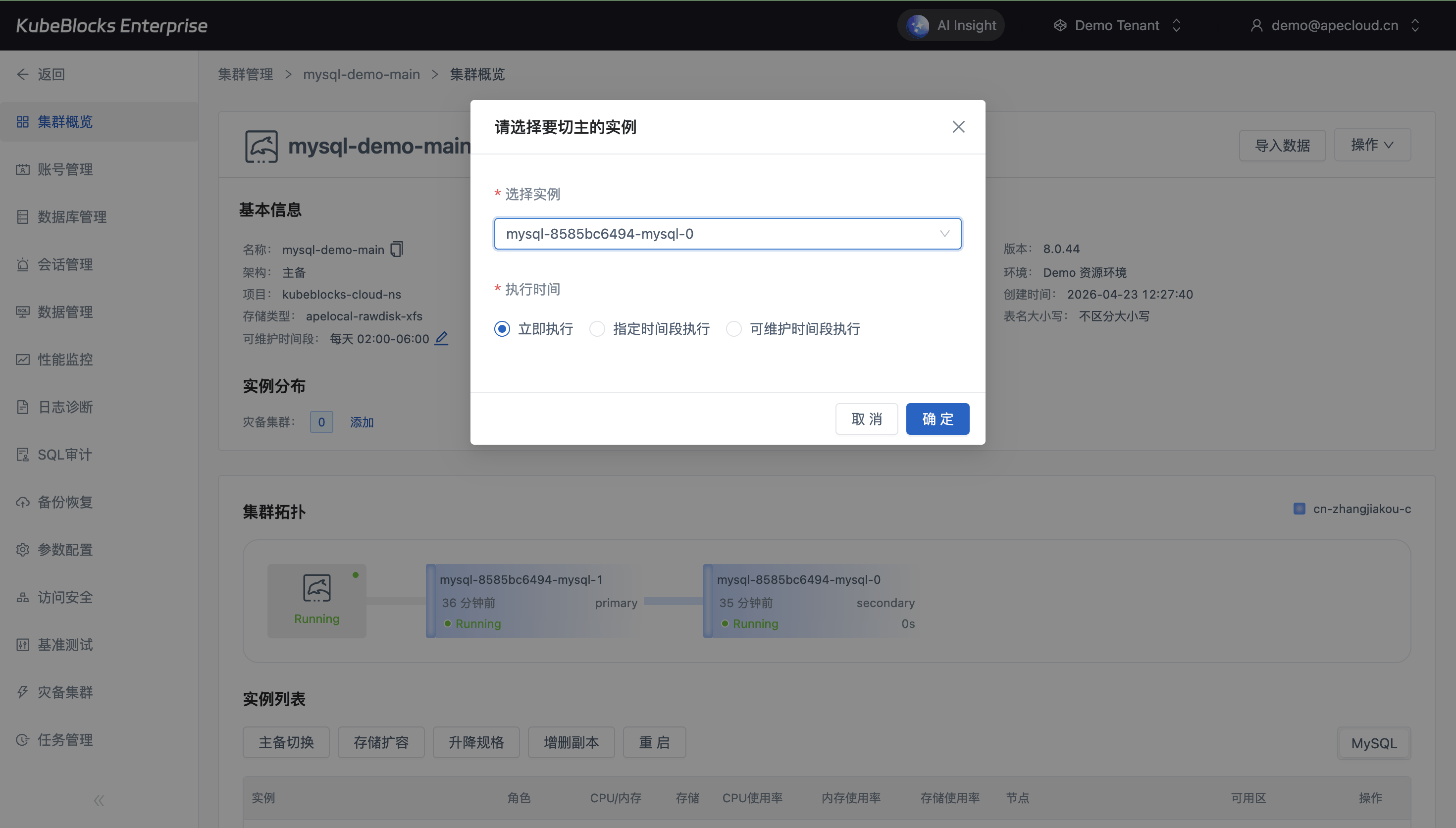Open 账号管理 in the sidebar
1456x828 pixels.
[65, 169]
